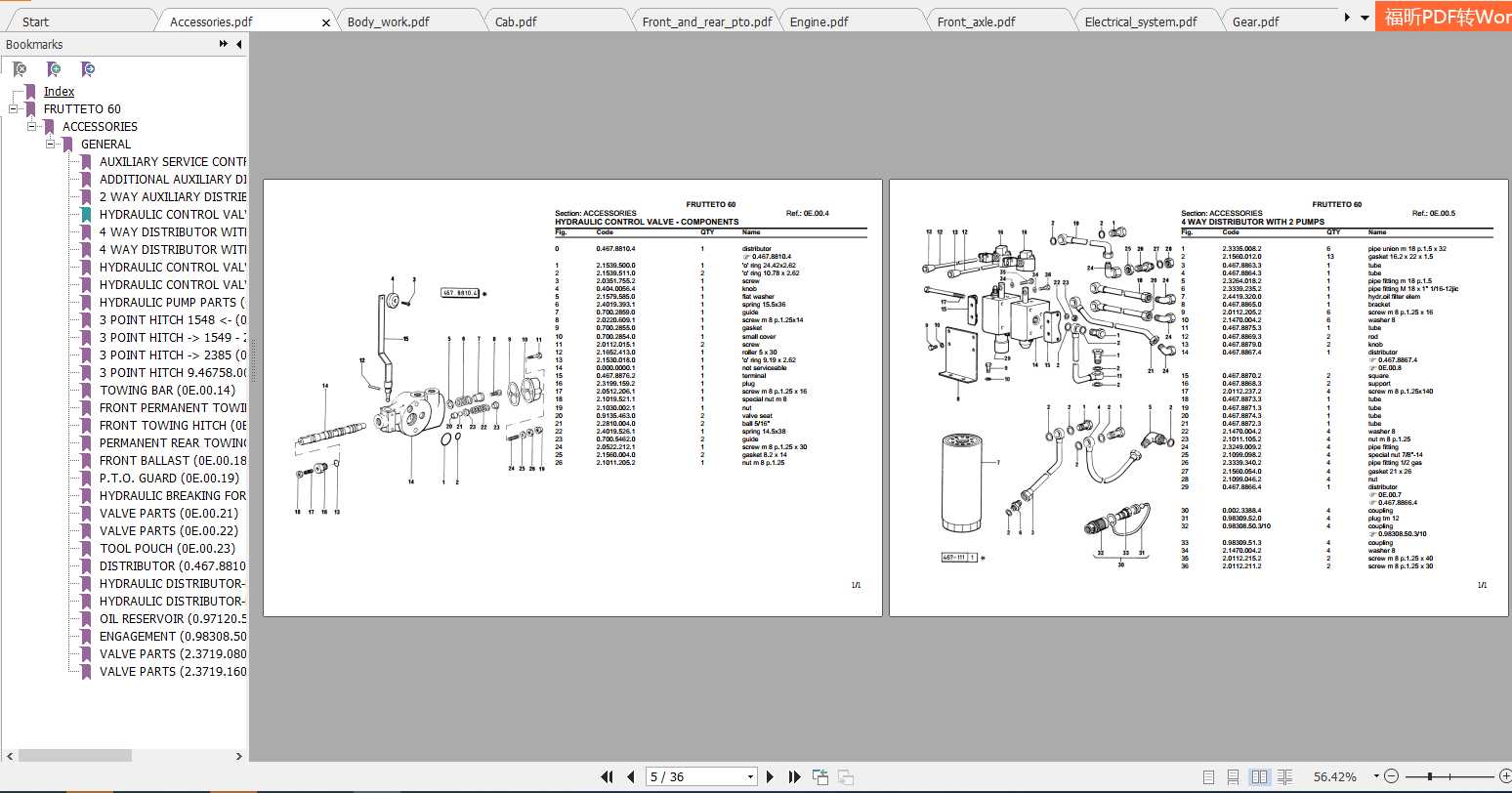This screenshot has width=1512, height=793.
Task: Open the zoom percentage dropdown
Action: 1374,776
